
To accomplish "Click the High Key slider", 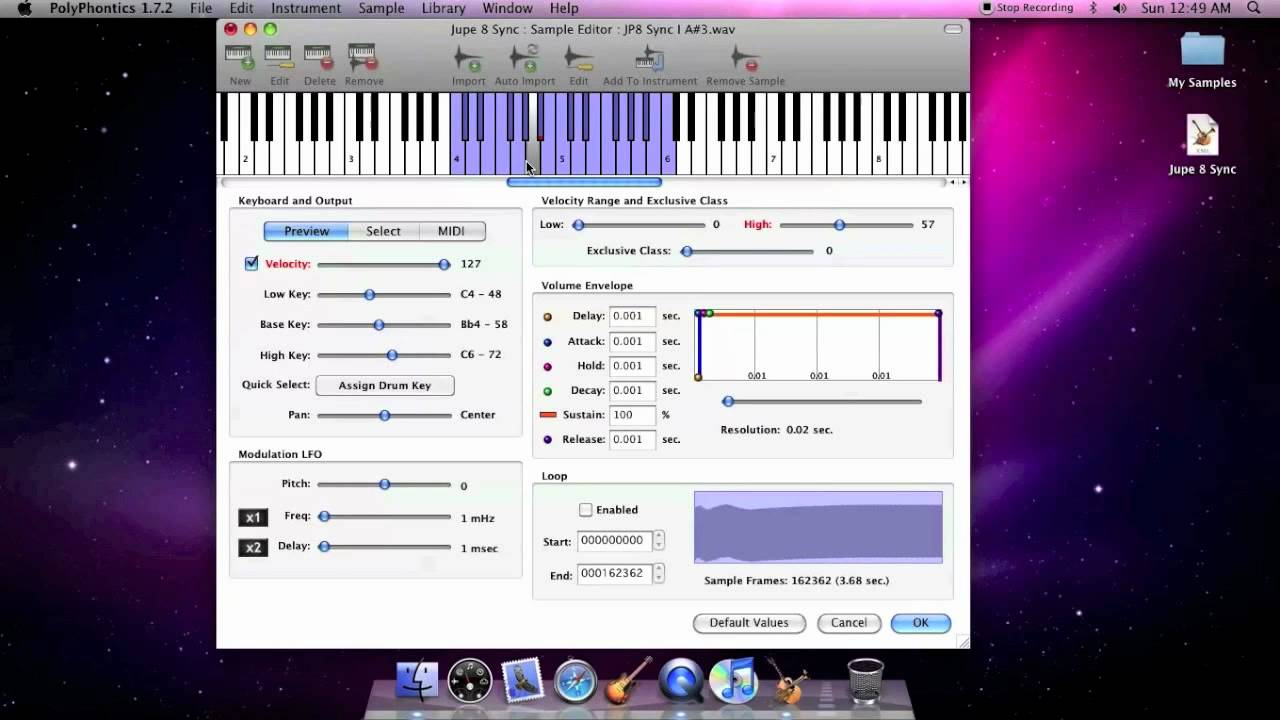I will click(384, 355).
